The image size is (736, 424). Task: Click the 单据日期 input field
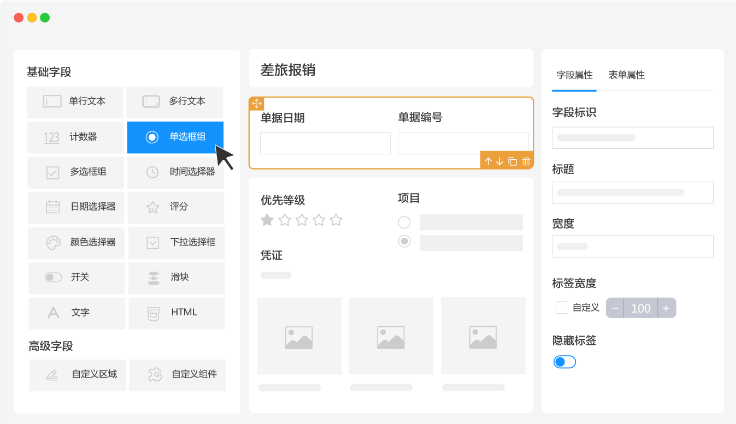point(325,144)
